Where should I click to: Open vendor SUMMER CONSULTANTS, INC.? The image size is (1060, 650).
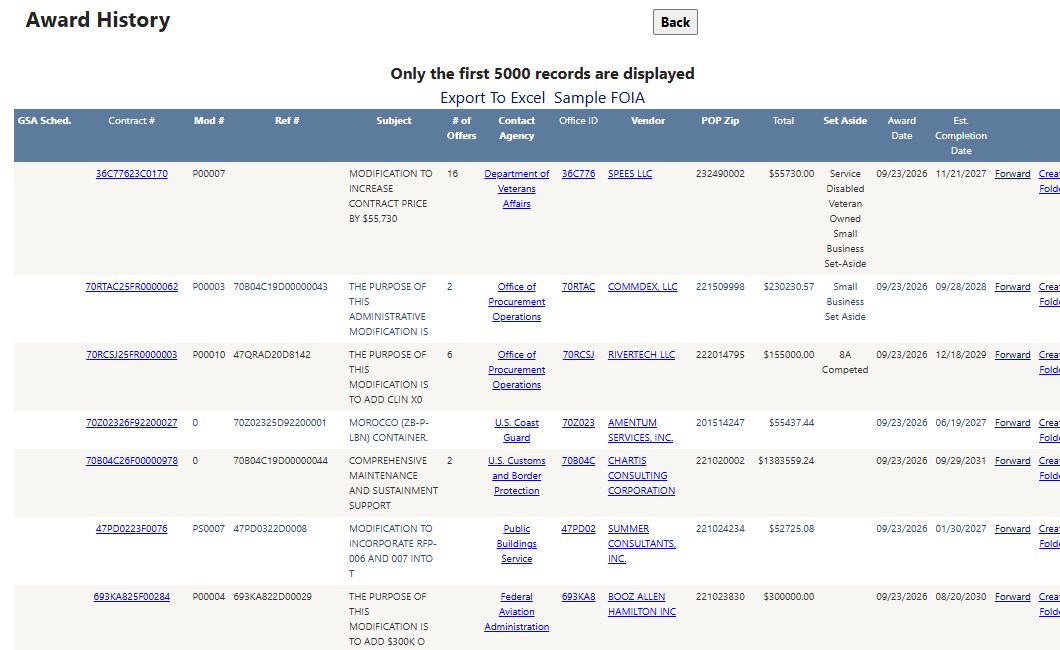642,544
